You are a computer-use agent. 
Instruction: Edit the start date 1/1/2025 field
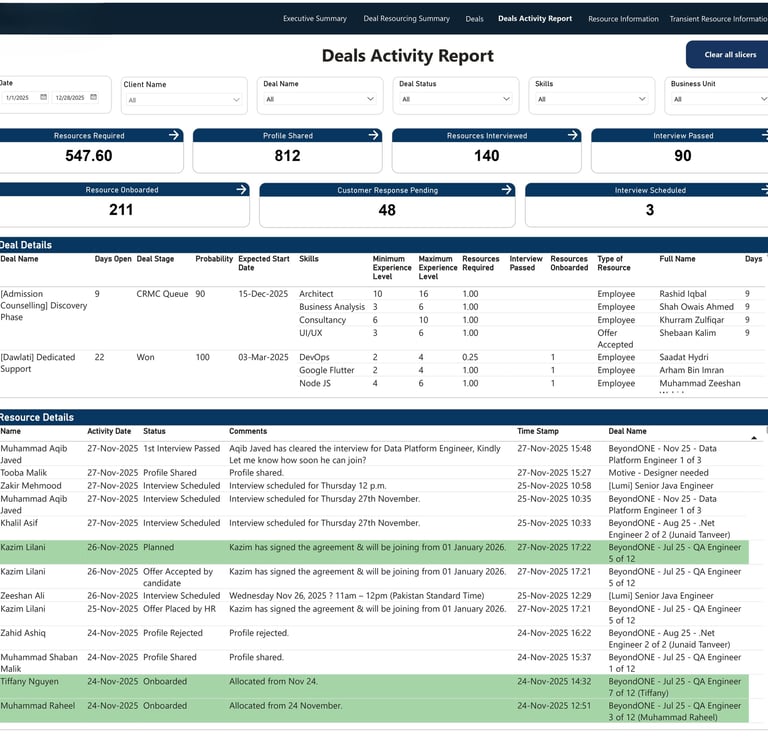[x=18, y=97]
